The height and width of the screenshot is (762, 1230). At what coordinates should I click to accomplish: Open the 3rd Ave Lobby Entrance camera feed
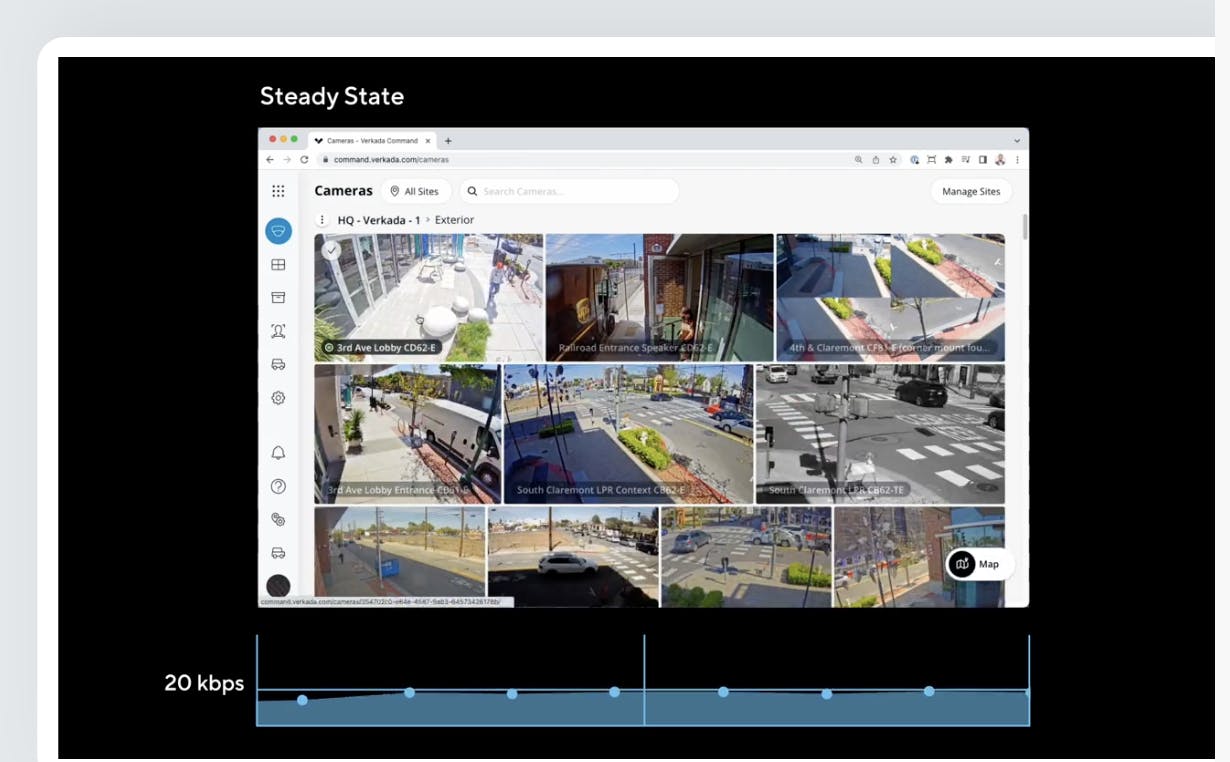point(407,433)
